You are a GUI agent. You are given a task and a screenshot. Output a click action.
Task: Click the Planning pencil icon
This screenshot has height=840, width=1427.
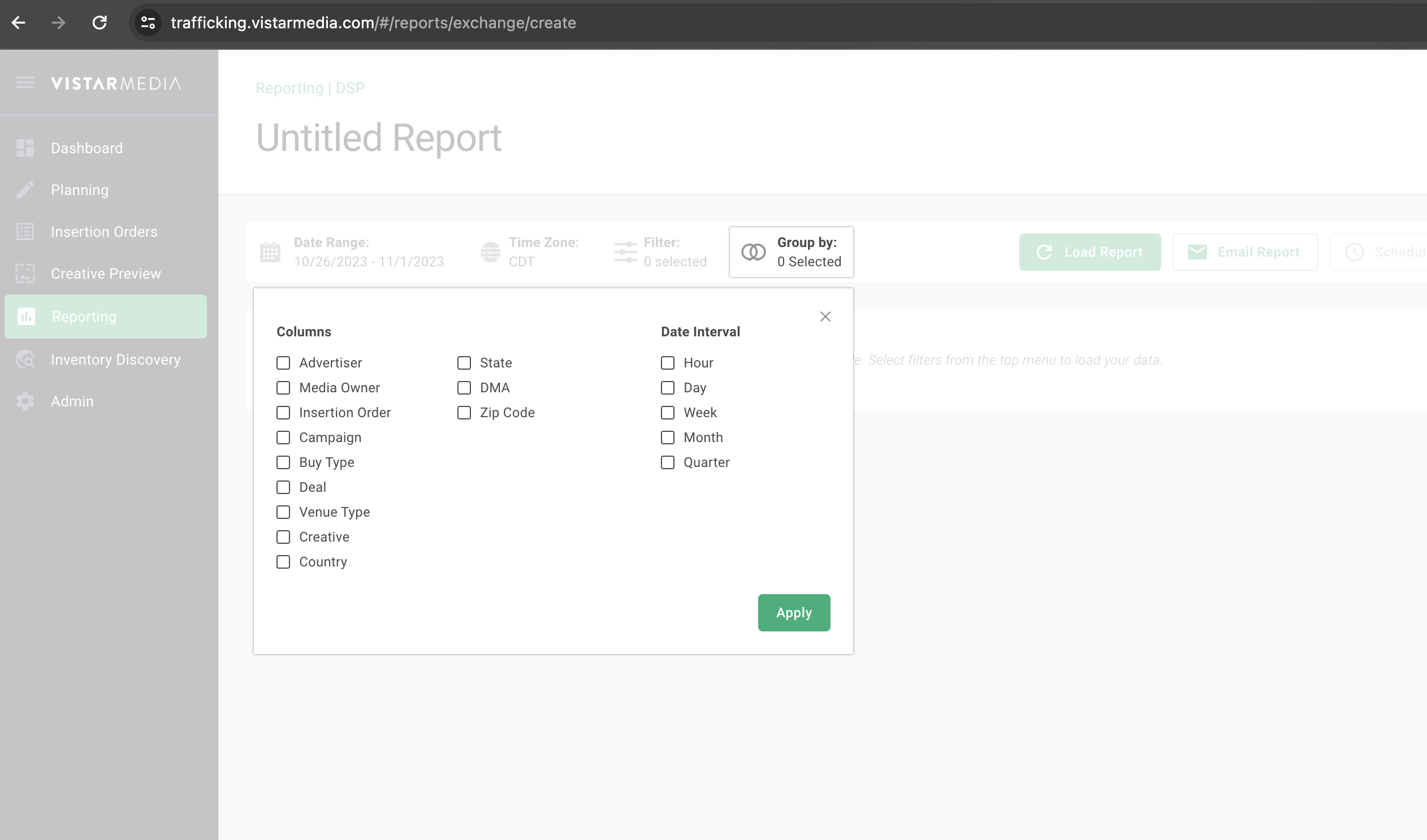[x=25, y=190]
